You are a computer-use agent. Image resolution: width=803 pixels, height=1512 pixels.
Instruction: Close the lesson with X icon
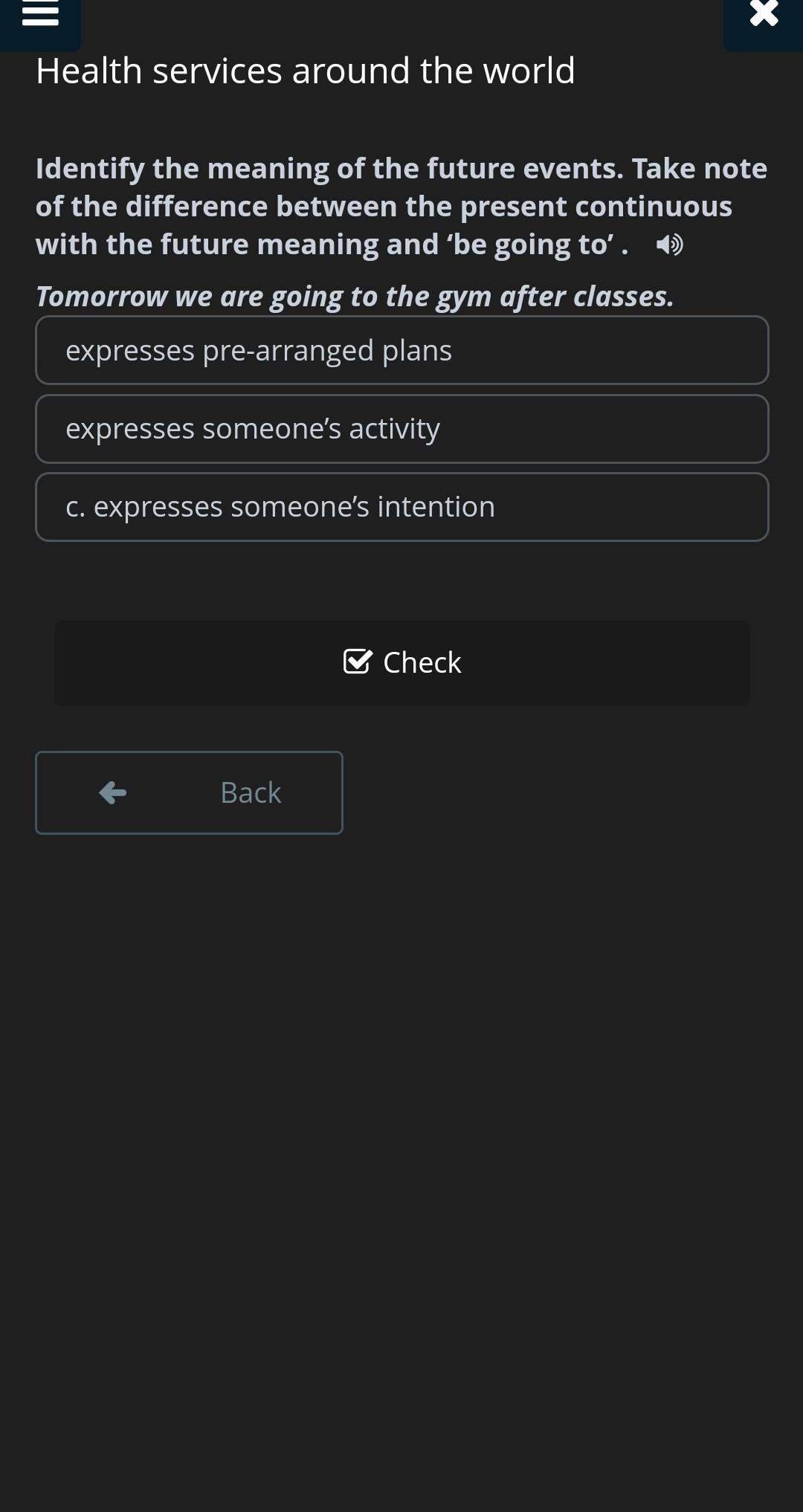pos(764,13)
